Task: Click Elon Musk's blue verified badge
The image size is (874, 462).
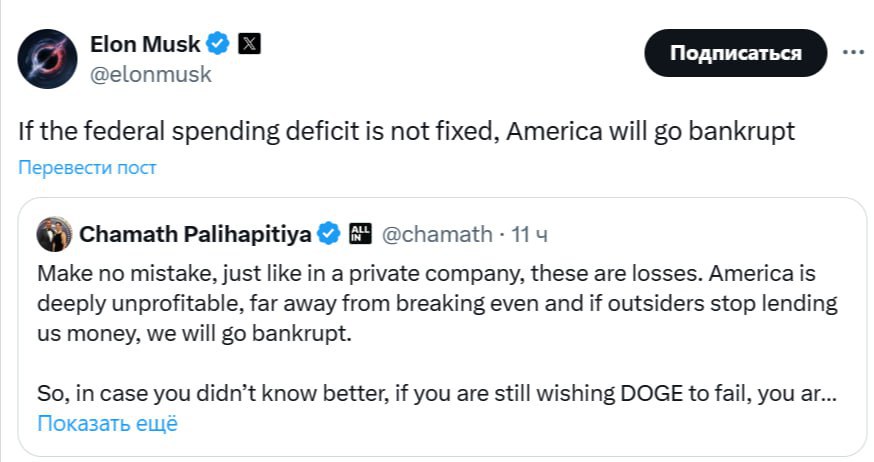Action: pos(219,44)
